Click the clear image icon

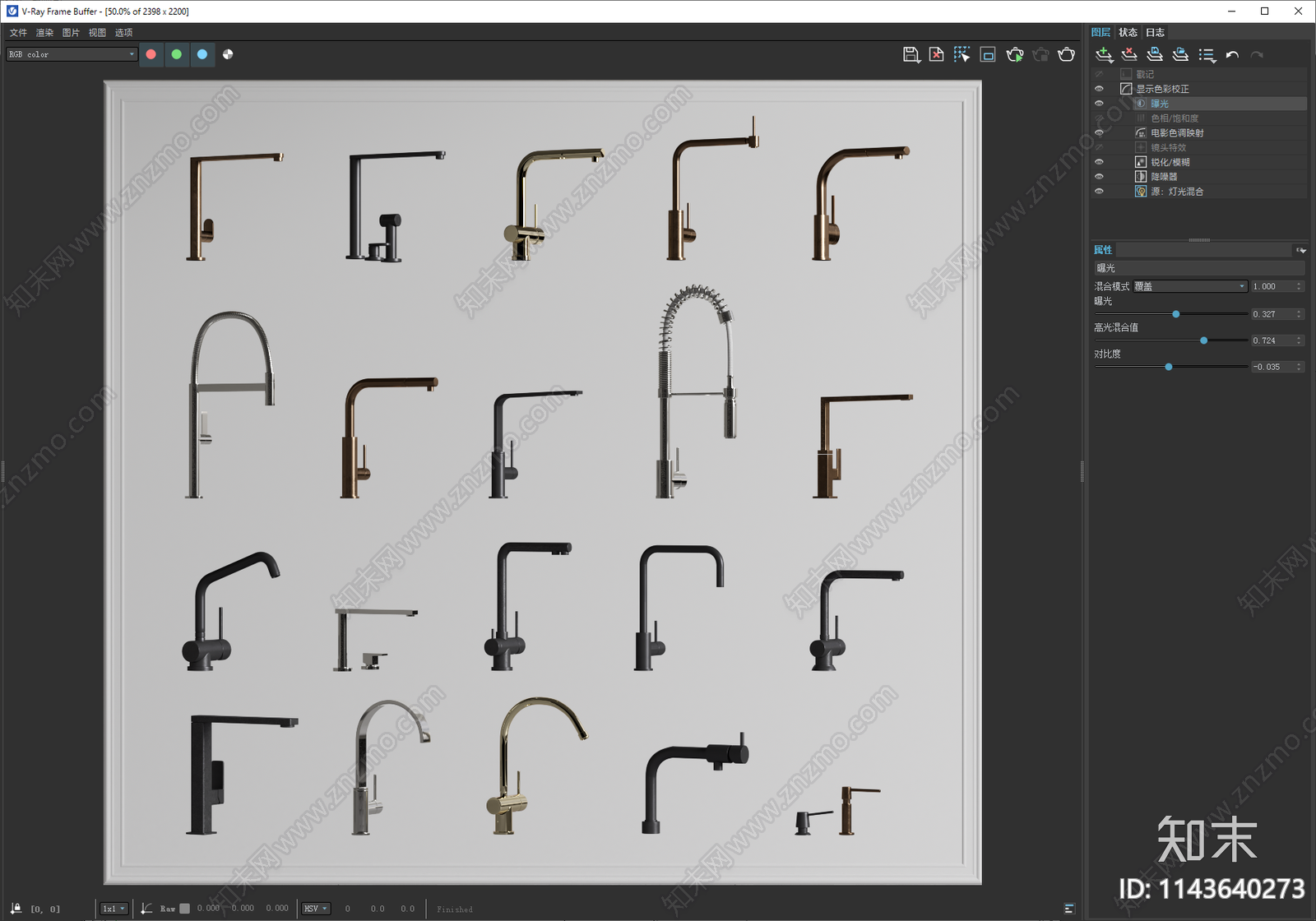937,54
